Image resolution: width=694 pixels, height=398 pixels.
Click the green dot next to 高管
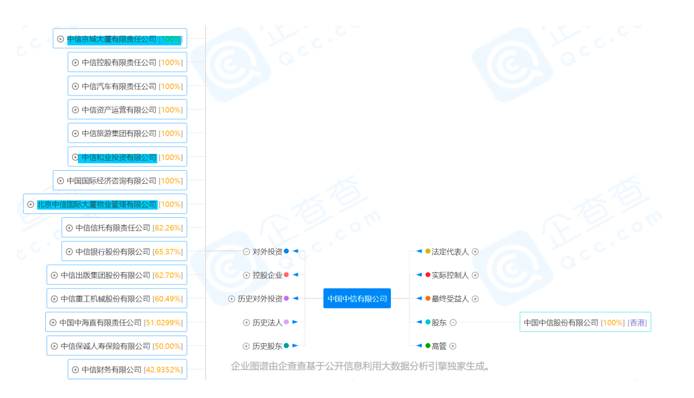click(x=428, y=346)
